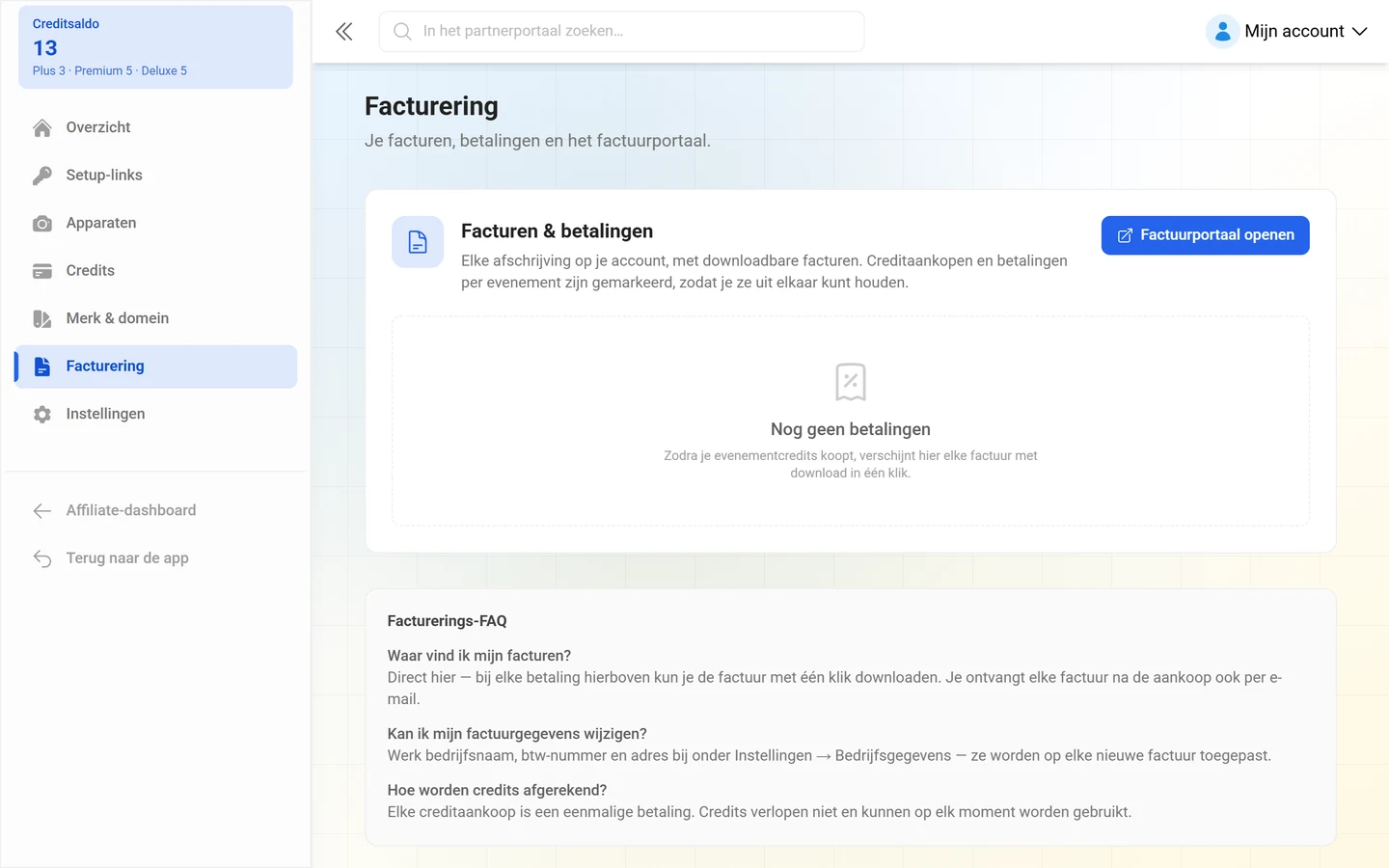Open Instellingen from the sidebar
1389x868 pixels.
click(x=155, y=415)
